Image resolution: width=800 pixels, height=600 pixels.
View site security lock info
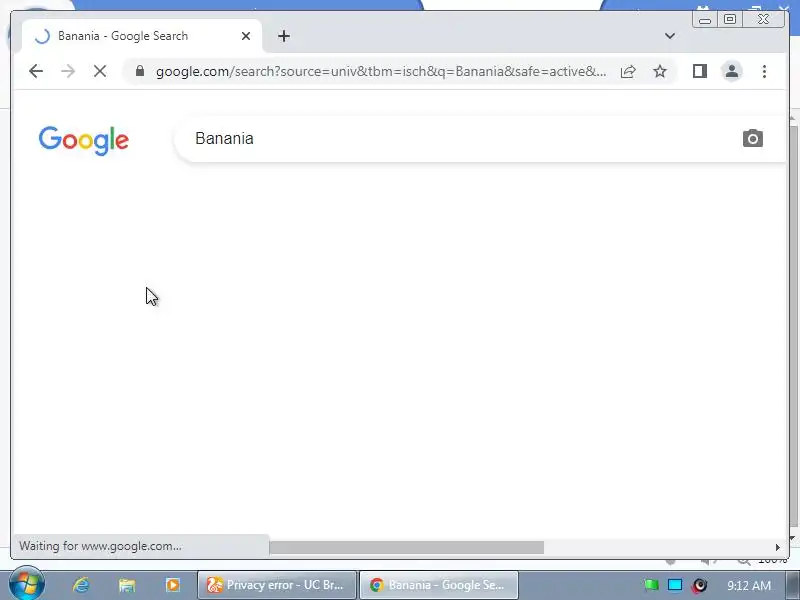click(140, 71)
